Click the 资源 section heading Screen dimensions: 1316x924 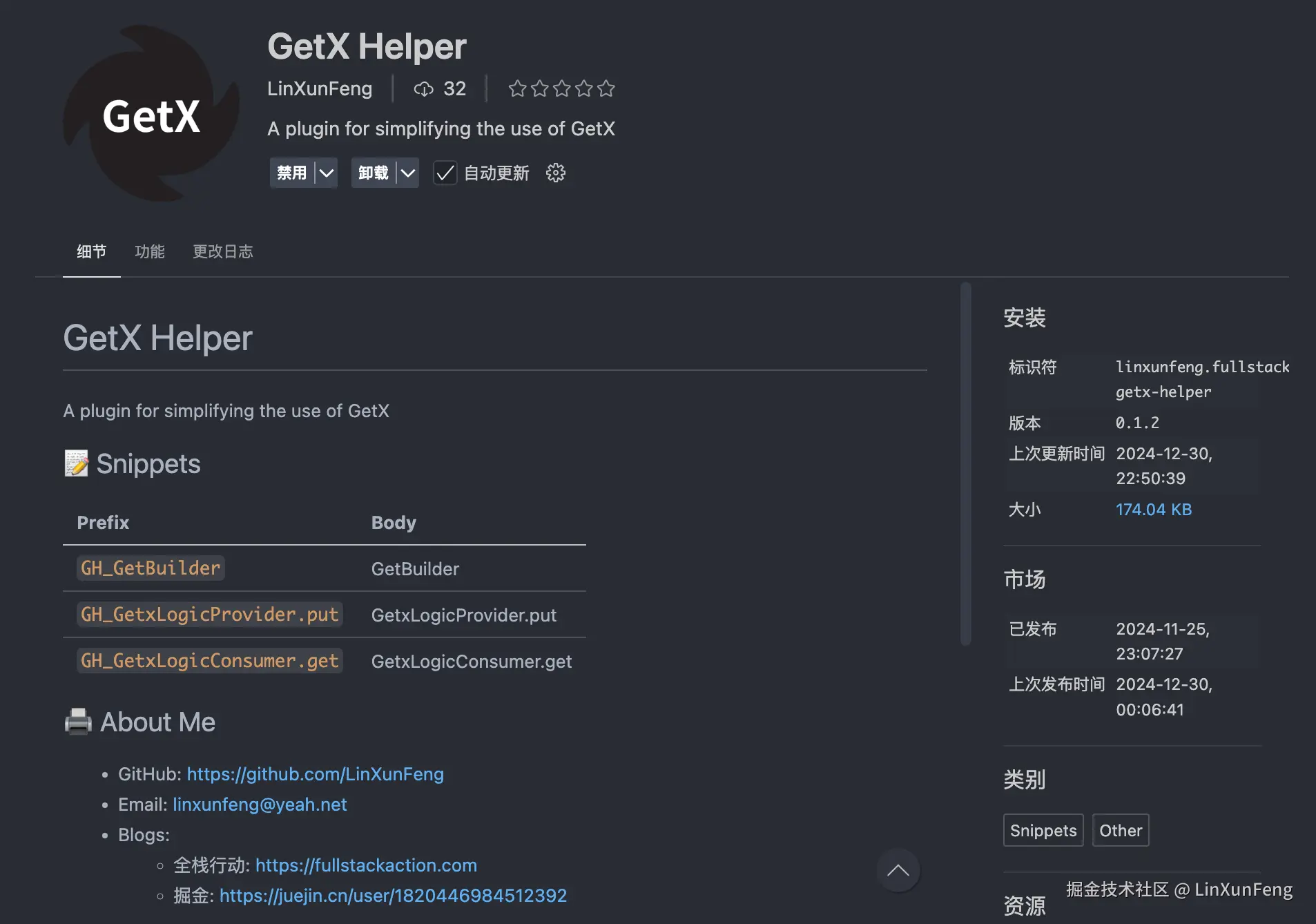pyautogui.click(x=1025, y=905)
